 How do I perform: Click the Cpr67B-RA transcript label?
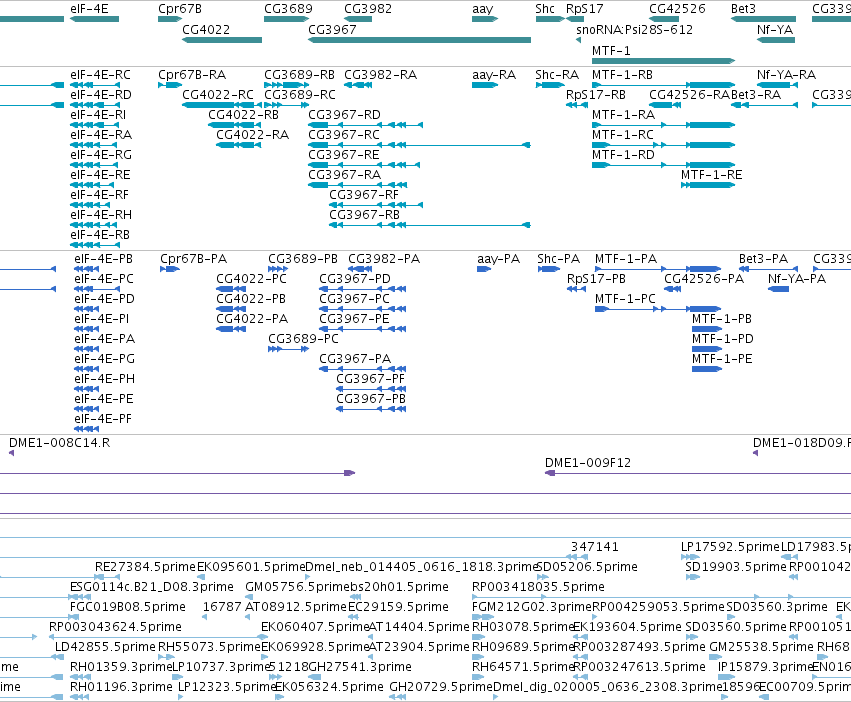tap(192, 74)
